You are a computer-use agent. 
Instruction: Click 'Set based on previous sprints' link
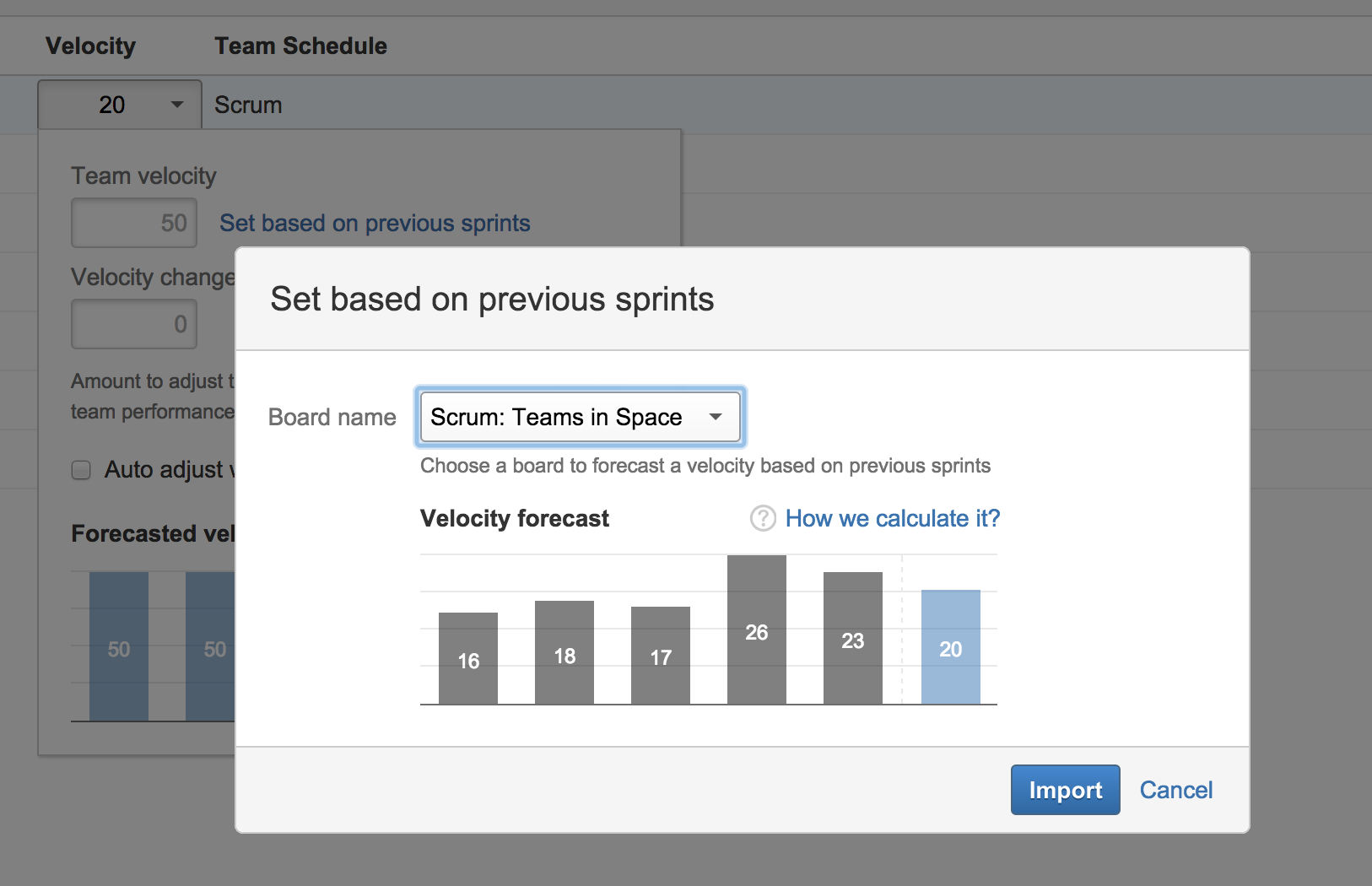[x=375, y=223]
